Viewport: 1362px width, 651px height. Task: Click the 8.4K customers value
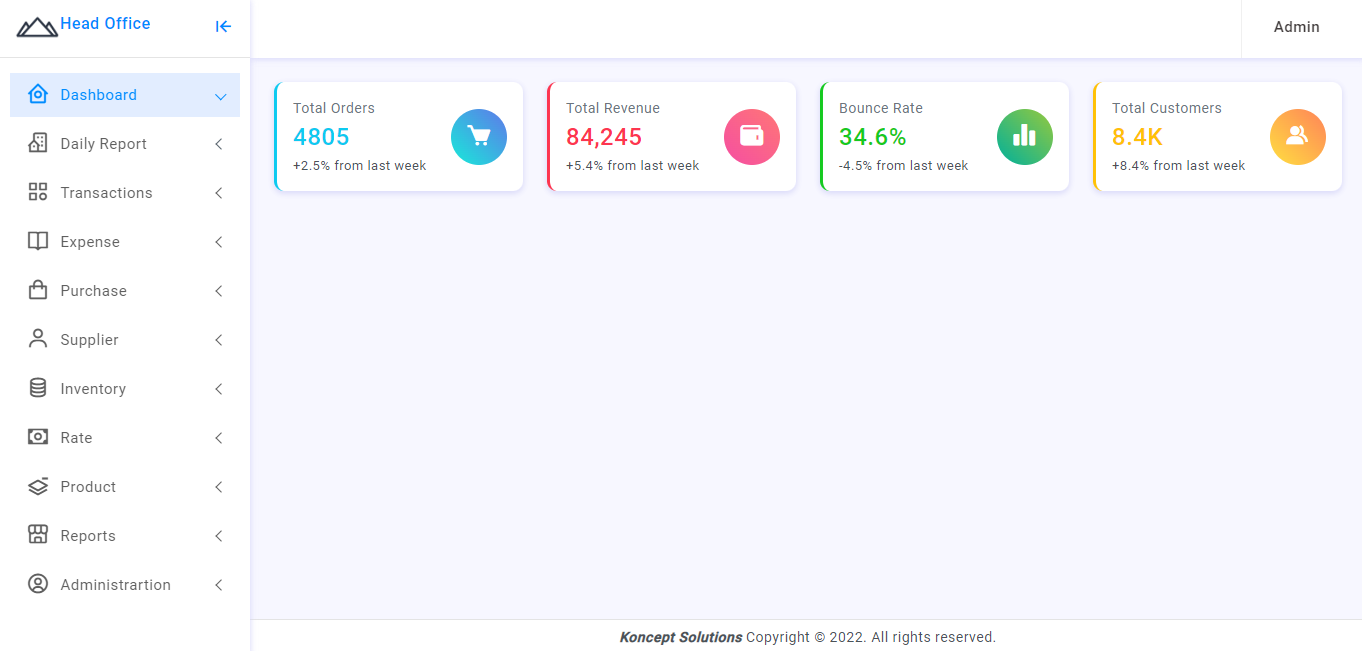pyautogui.click(x=1138, y=137)
